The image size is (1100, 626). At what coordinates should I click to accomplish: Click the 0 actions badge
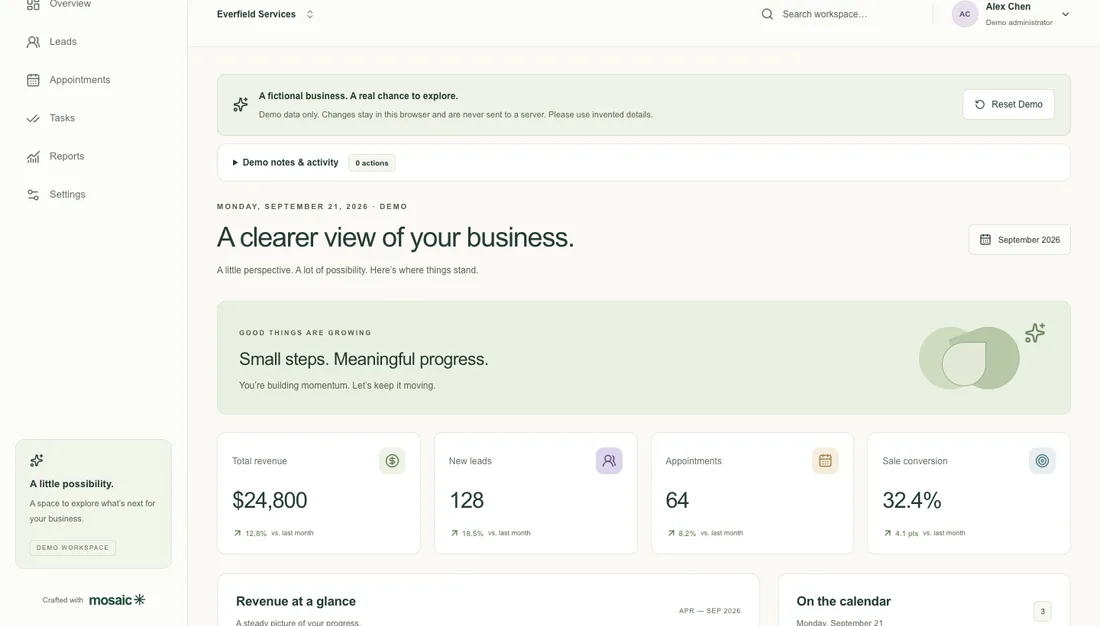(x=372, y=163)
